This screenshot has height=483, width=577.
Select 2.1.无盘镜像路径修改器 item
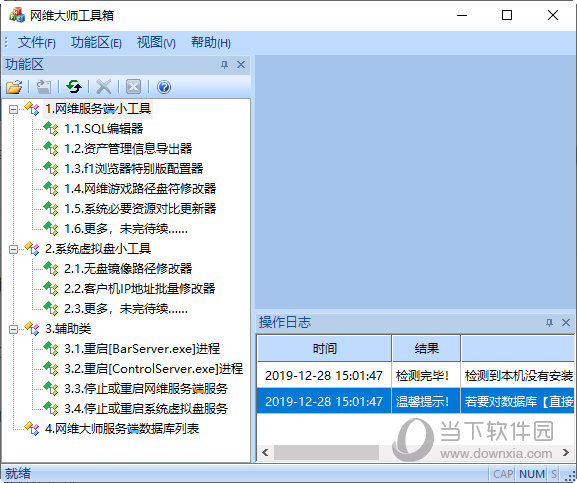click(x=128, y=269)
